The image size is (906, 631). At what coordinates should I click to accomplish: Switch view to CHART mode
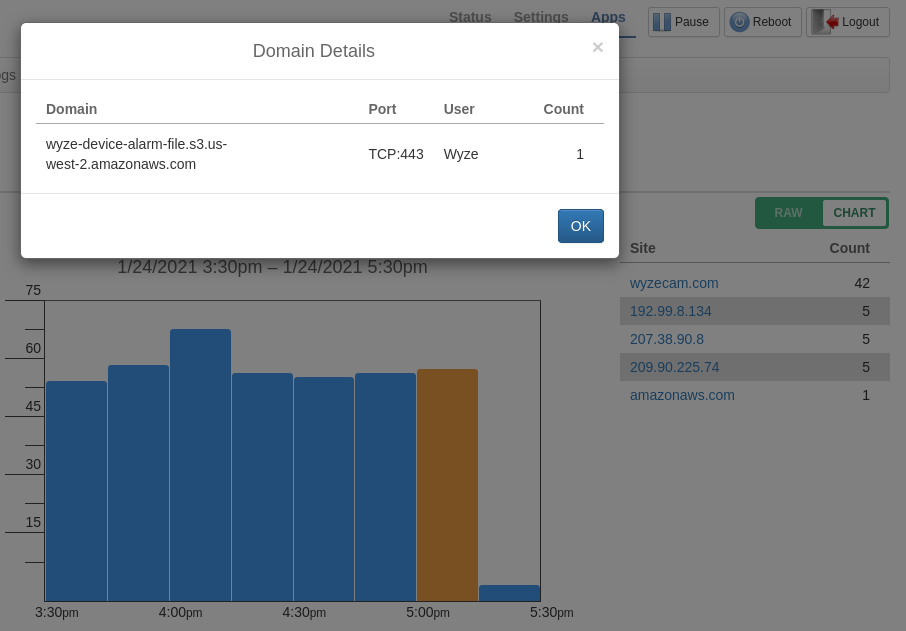[854, 213]
